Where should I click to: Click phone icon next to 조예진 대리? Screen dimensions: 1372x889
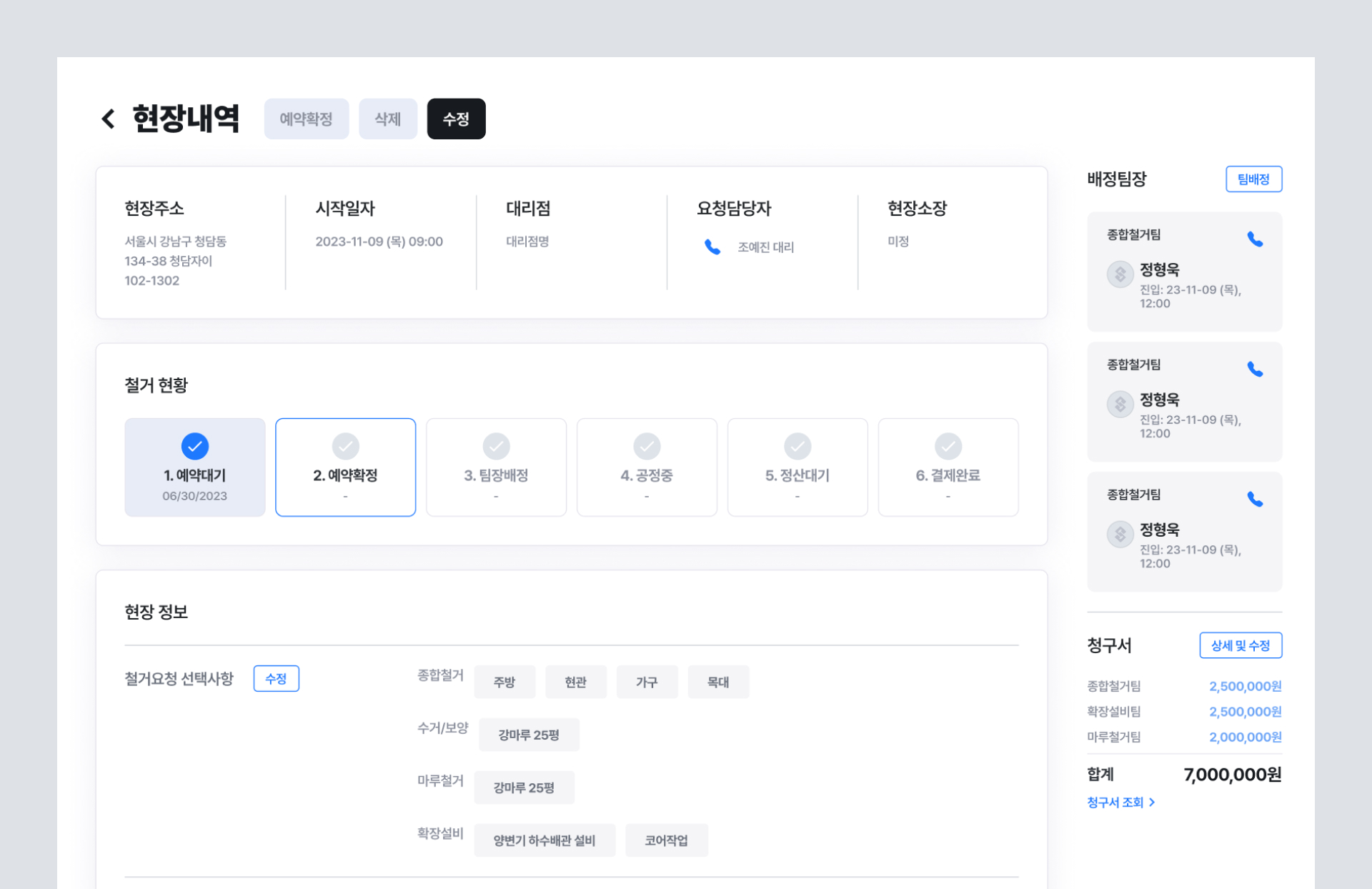click(x=712, y=247)
